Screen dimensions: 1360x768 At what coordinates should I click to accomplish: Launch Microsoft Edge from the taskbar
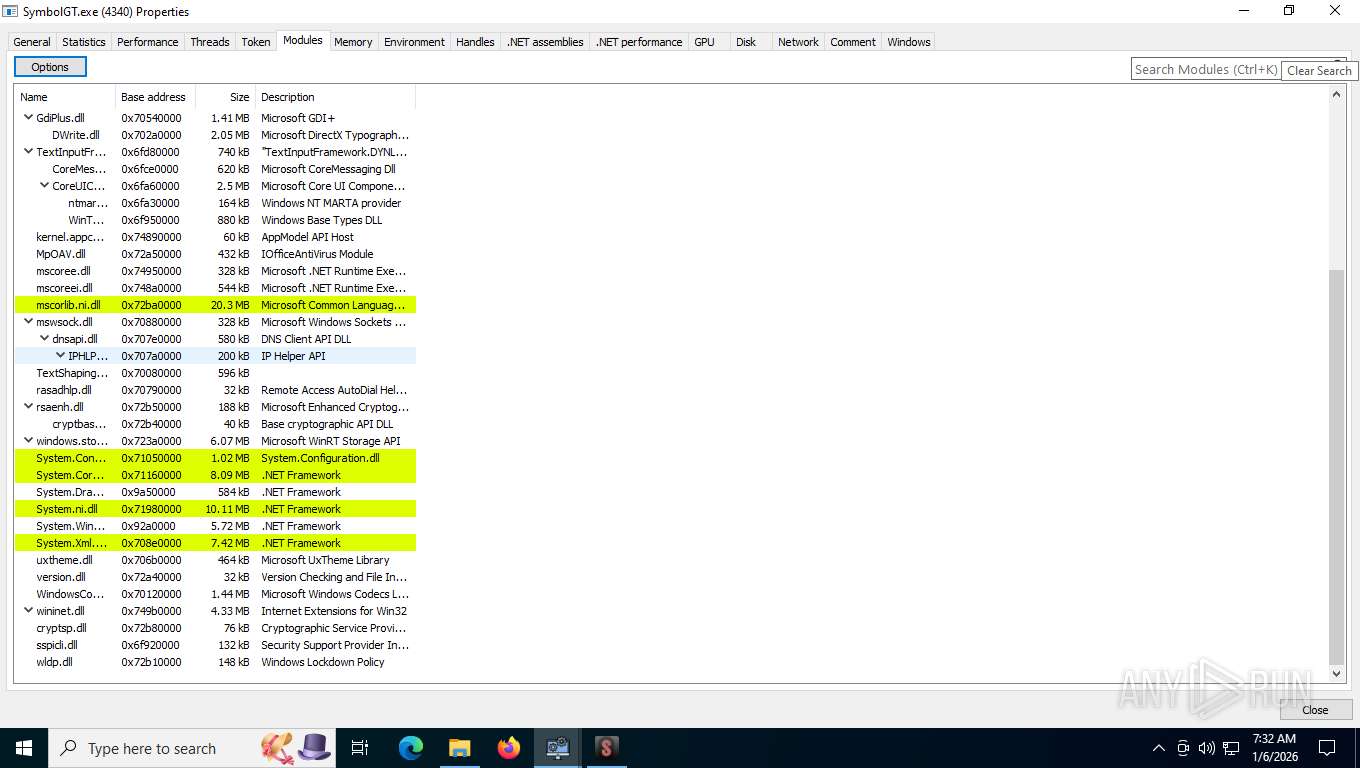click(411, 748)
